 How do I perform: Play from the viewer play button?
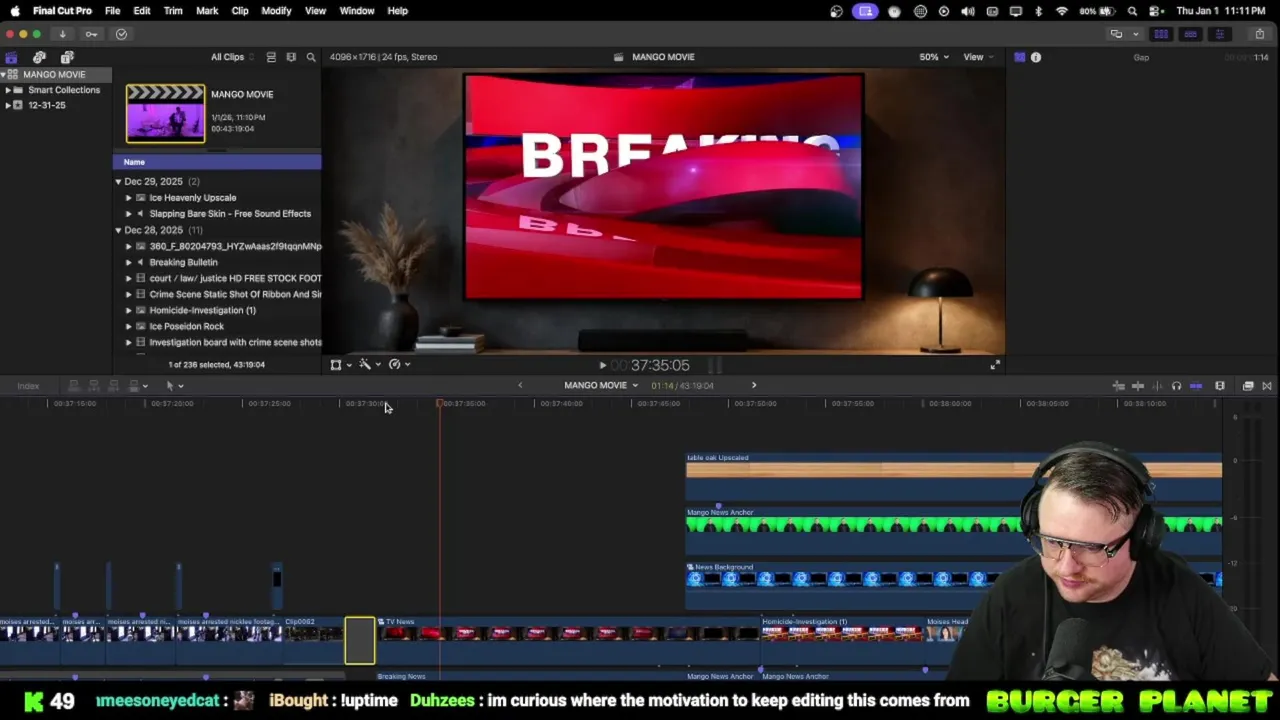coord(602,365)
